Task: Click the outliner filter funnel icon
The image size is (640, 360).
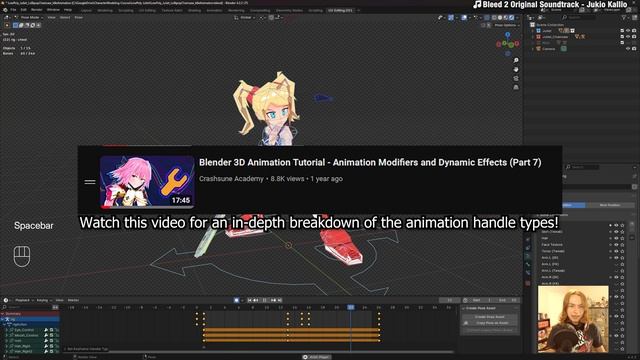Action: [x=624, y=18]
